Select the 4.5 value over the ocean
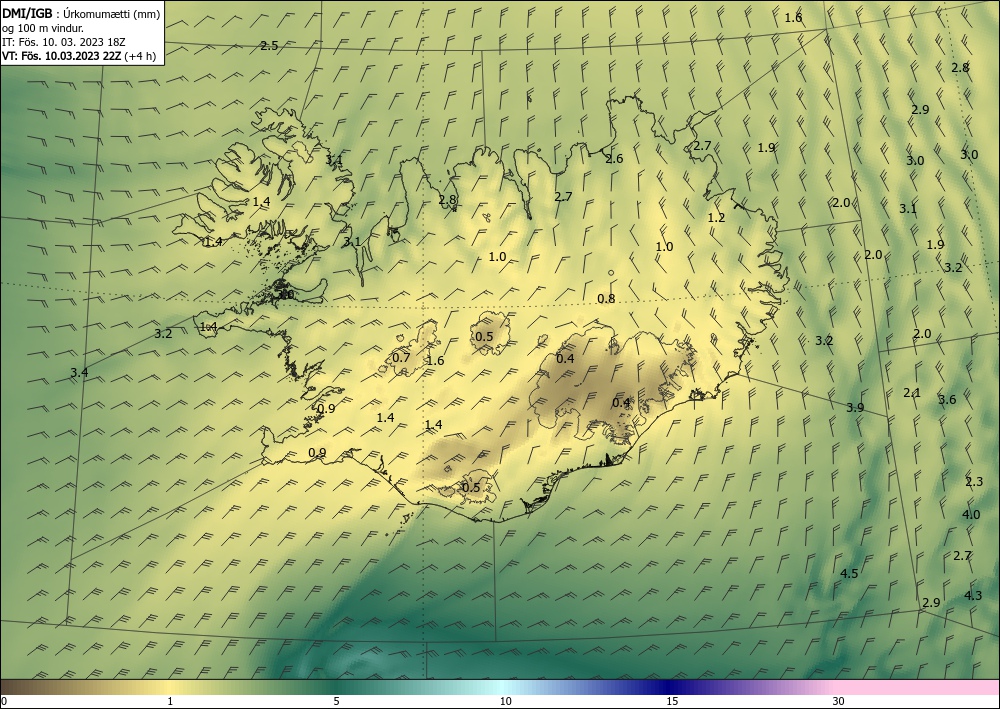Screen dimensions: 1000x709 click(x=849, y=574)
